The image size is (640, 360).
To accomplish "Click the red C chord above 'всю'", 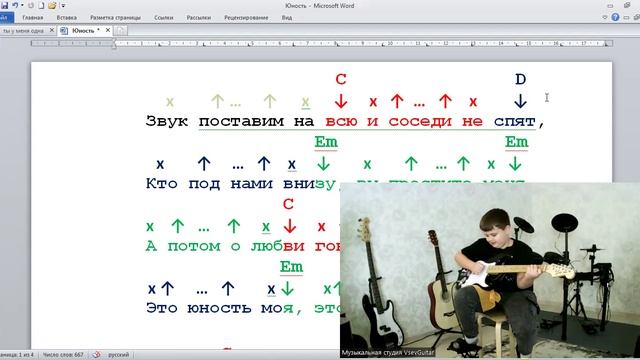I will coord(341,79).
